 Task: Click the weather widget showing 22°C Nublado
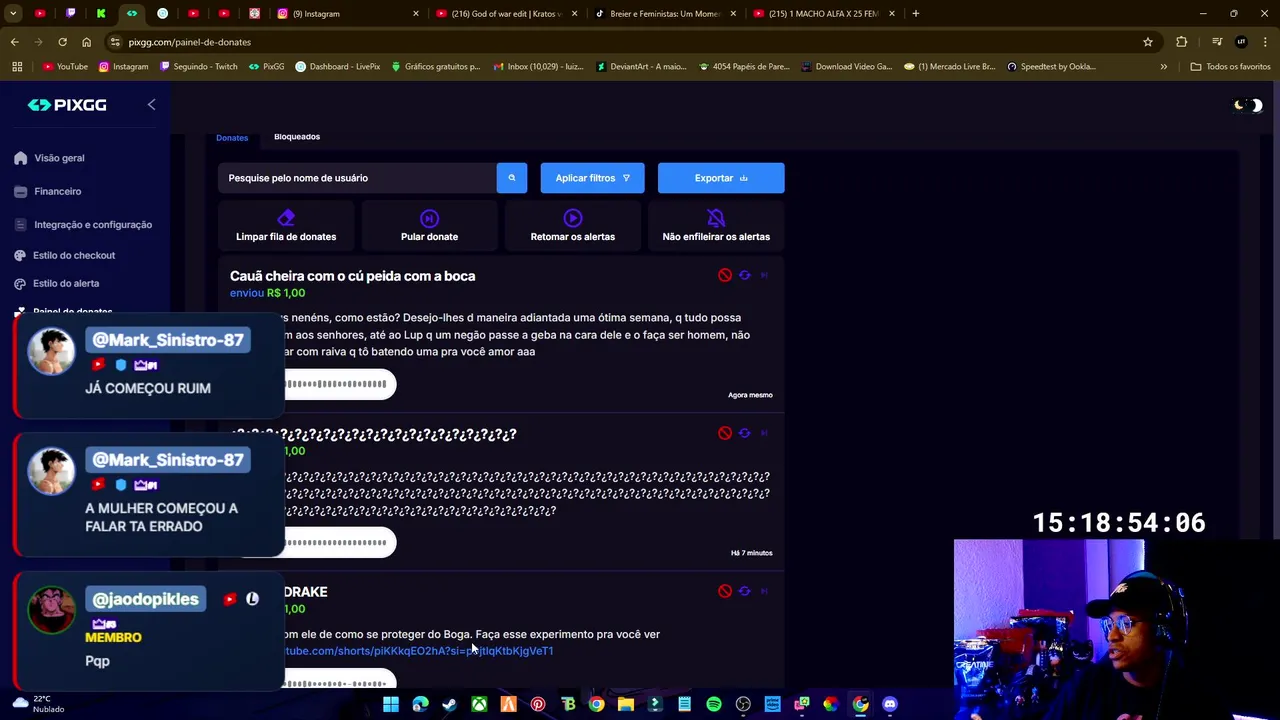click(x=38, y=704)
